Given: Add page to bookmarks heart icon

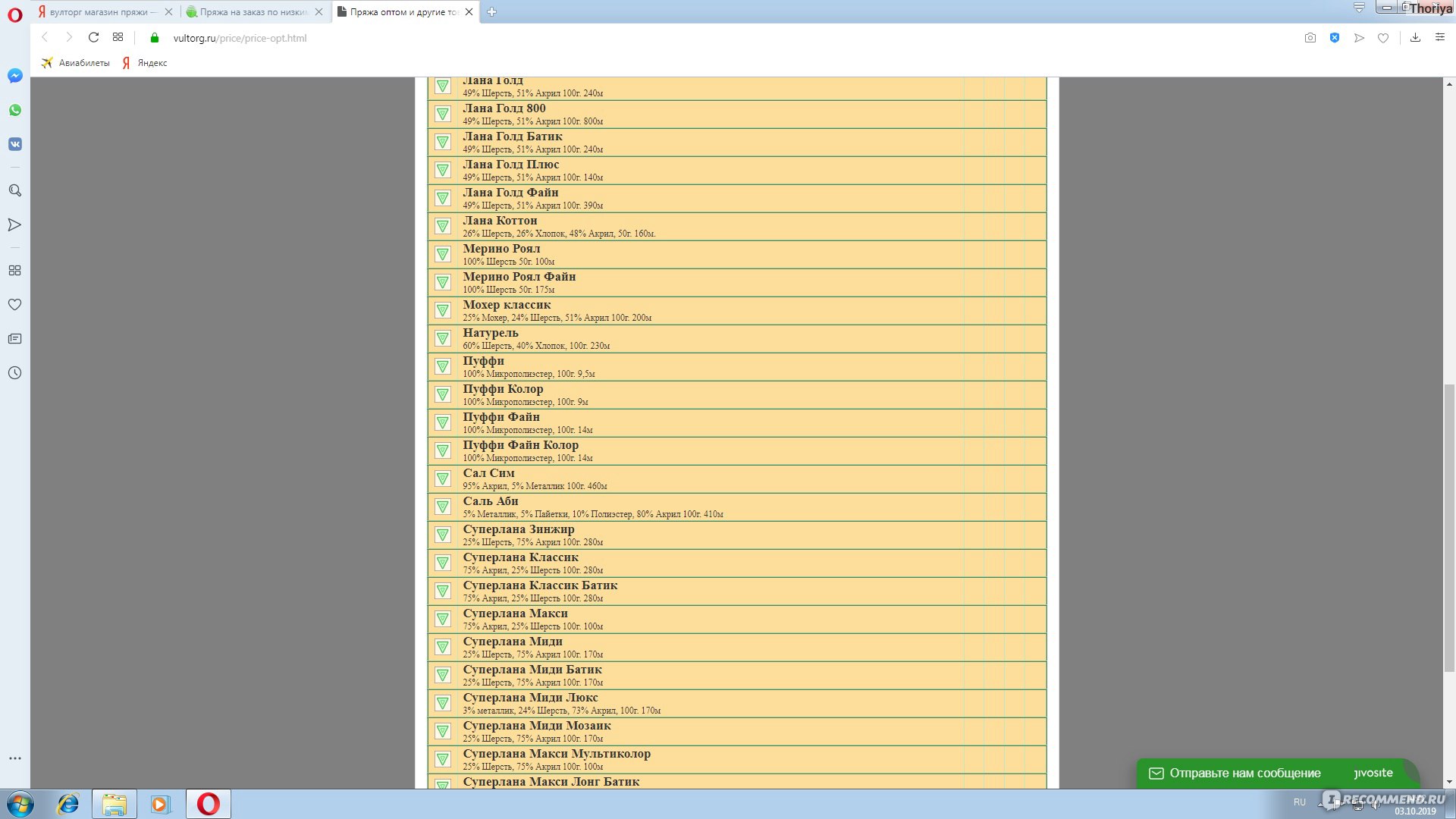Looking at the screenshot, I should (1383, 38).
